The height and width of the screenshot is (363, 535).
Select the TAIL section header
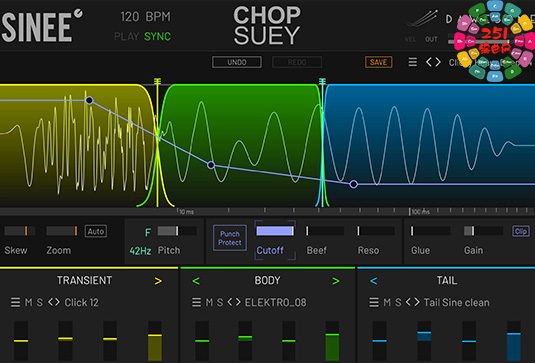447,280
